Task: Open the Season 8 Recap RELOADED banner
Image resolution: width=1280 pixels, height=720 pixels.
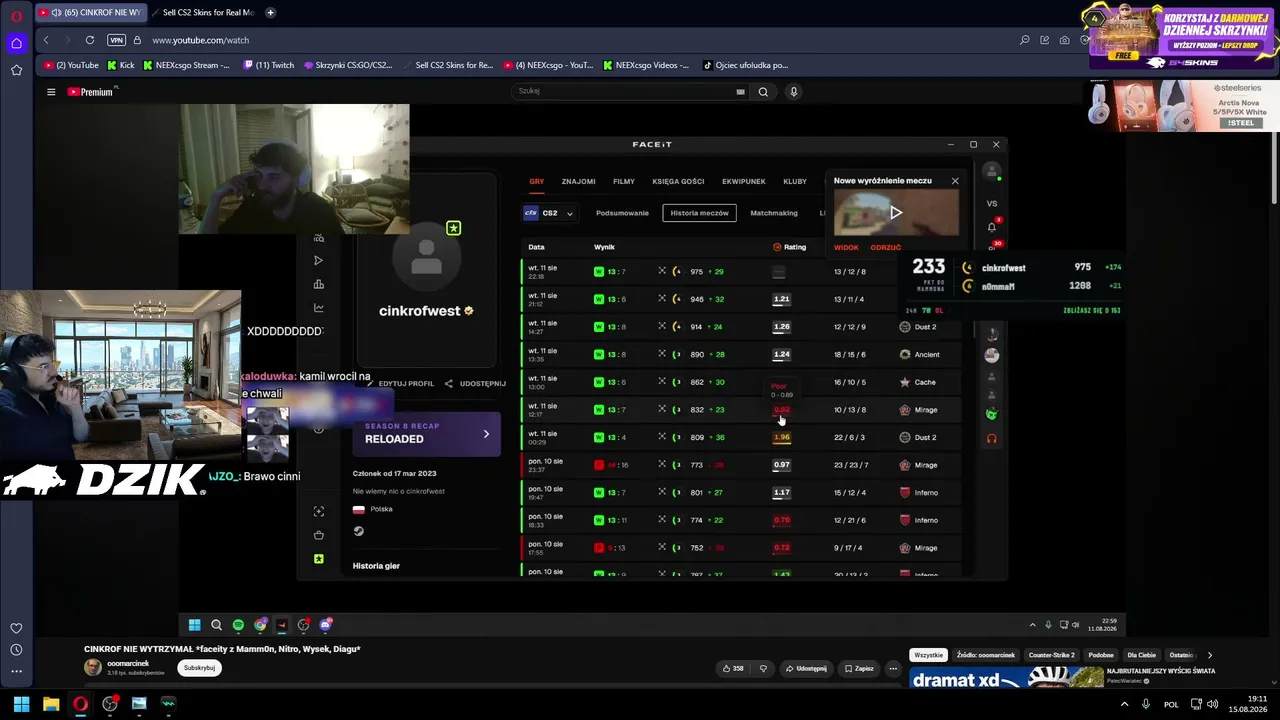Action: [426, 434]
